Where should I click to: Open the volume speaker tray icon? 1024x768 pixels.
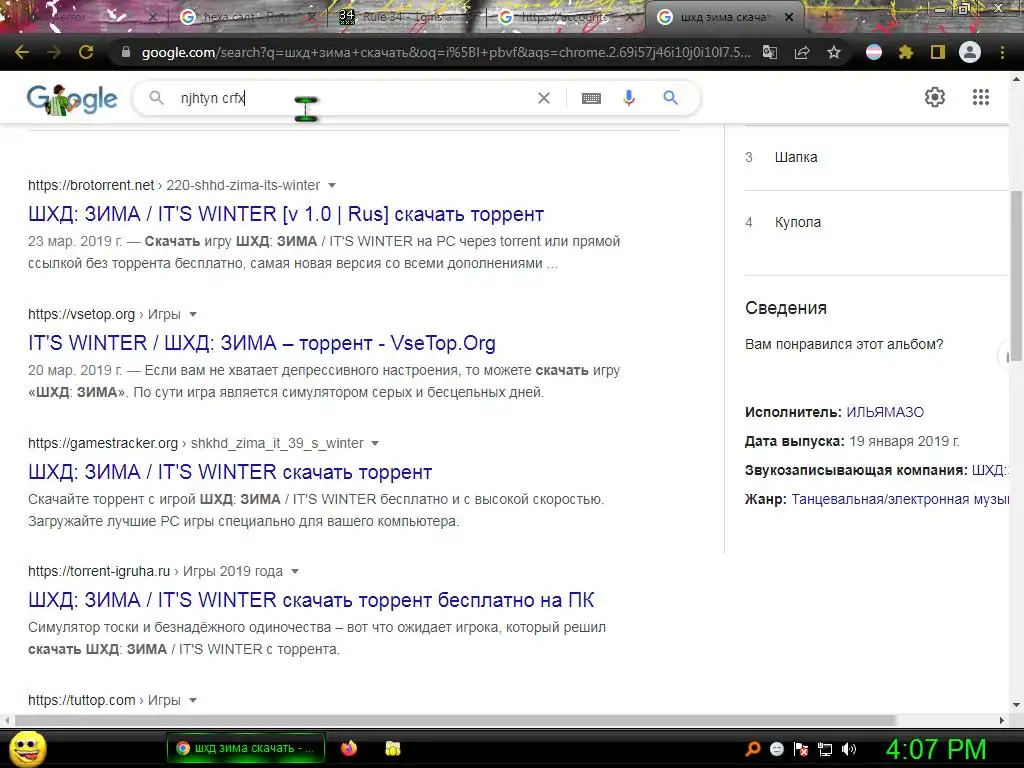tap(848, 749)
